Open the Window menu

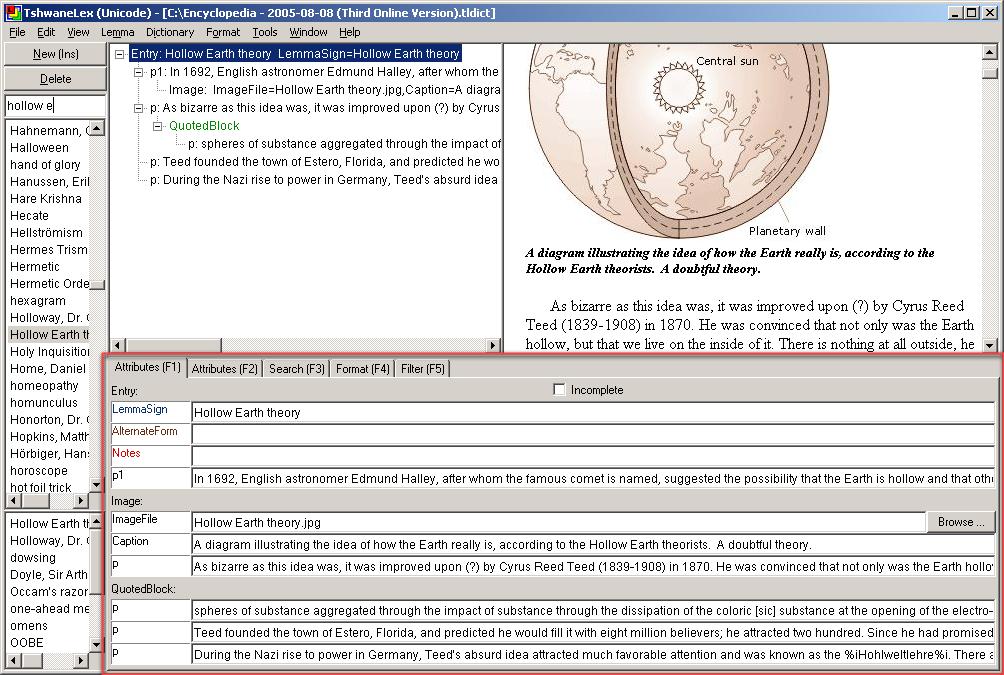click(308, 32)
